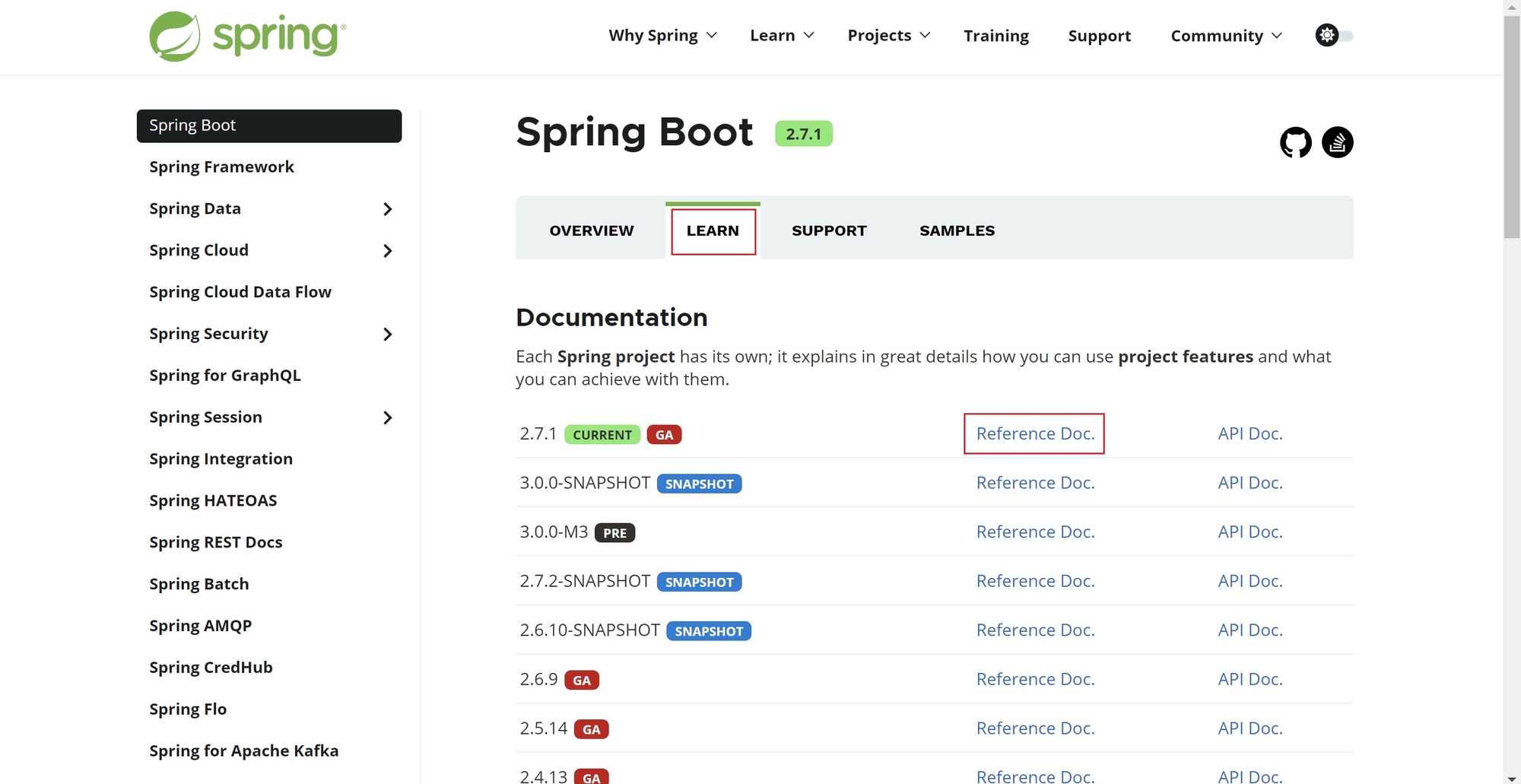The height and width of the screenshot is (784, 1521).
Task: Switch to the Overview tab
Action: coord(591,230)
